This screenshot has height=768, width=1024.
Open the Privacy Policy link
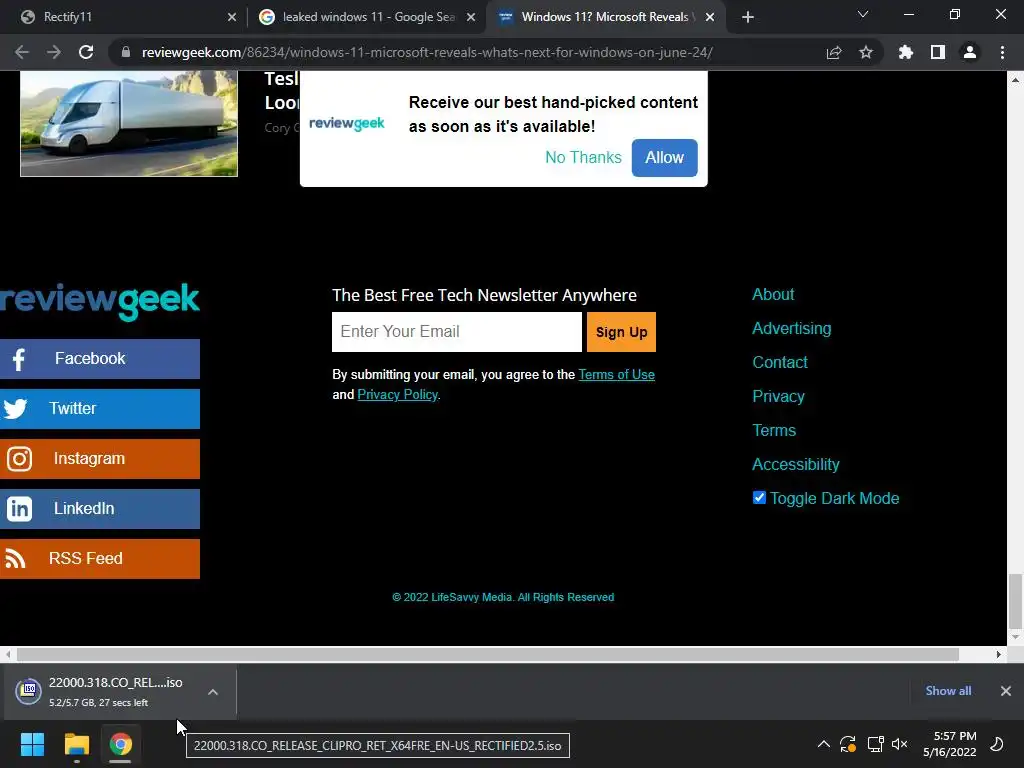click(397, 394)
